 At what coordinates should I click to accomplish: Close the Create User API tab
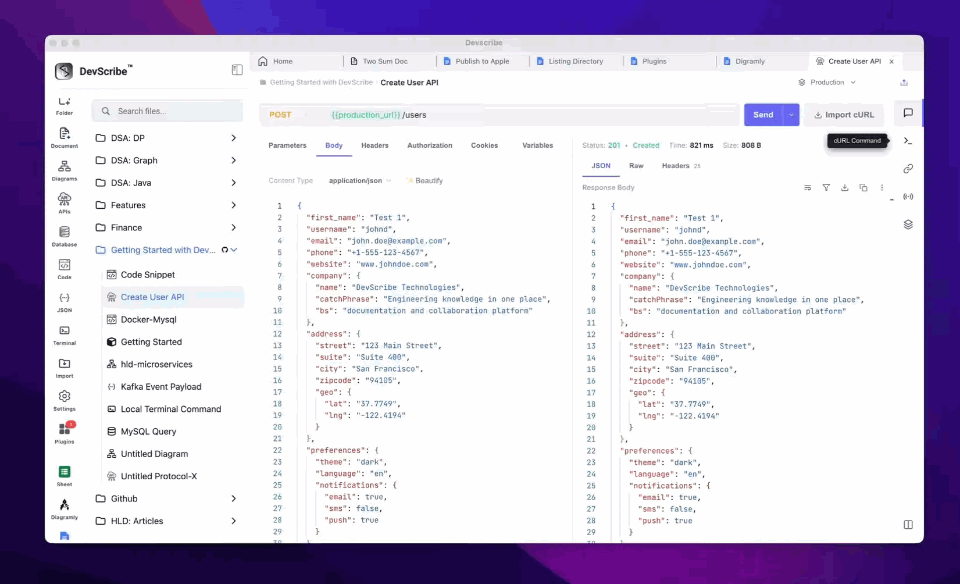891,61
